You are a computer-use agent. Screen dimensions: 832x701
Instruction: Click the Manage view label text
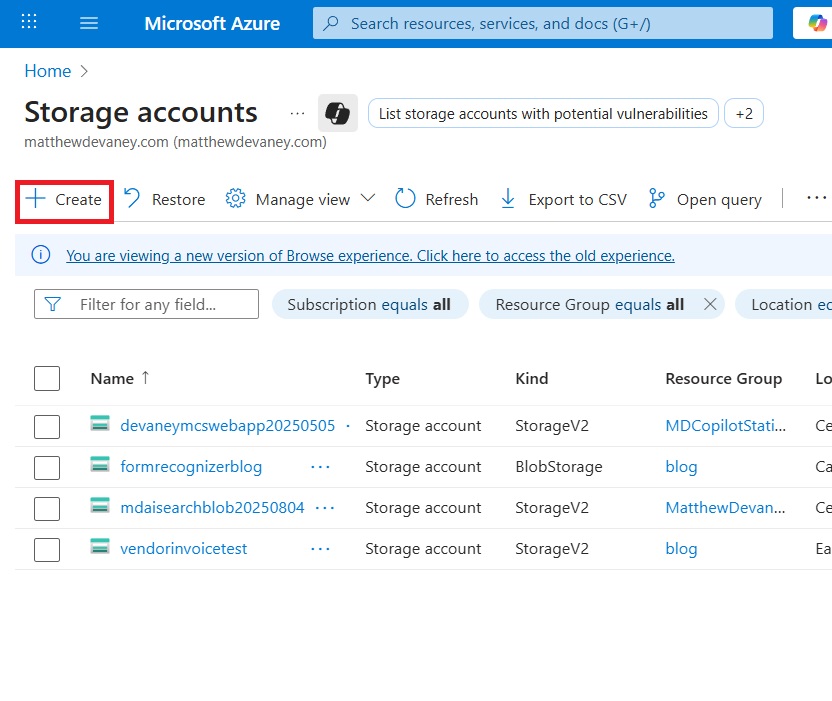tap(303, 200)
